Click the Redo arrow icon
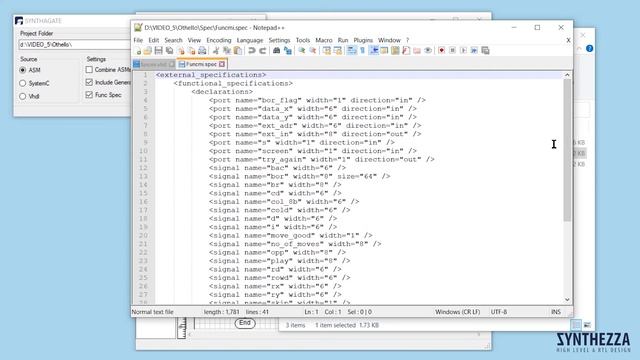The image size is (640, 360). coord(262,51)
